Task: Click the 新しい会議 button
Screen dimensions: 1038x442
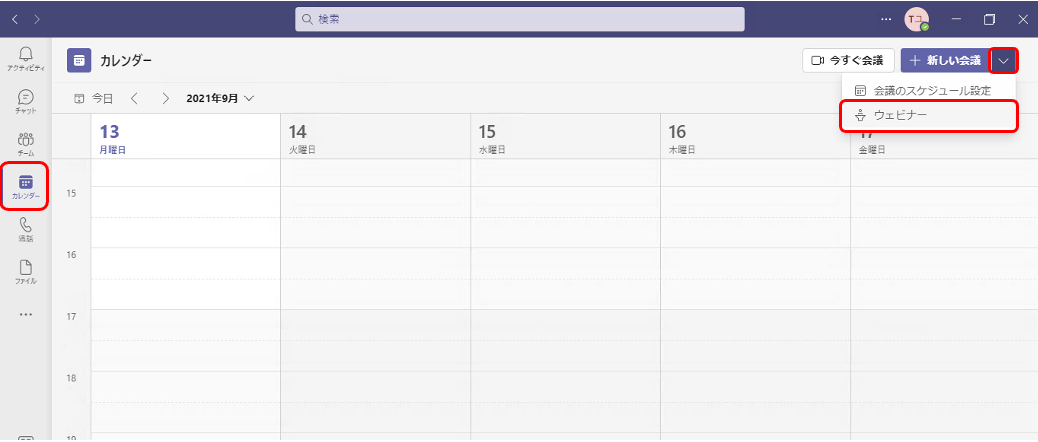Action: click(x=945, y=60)
